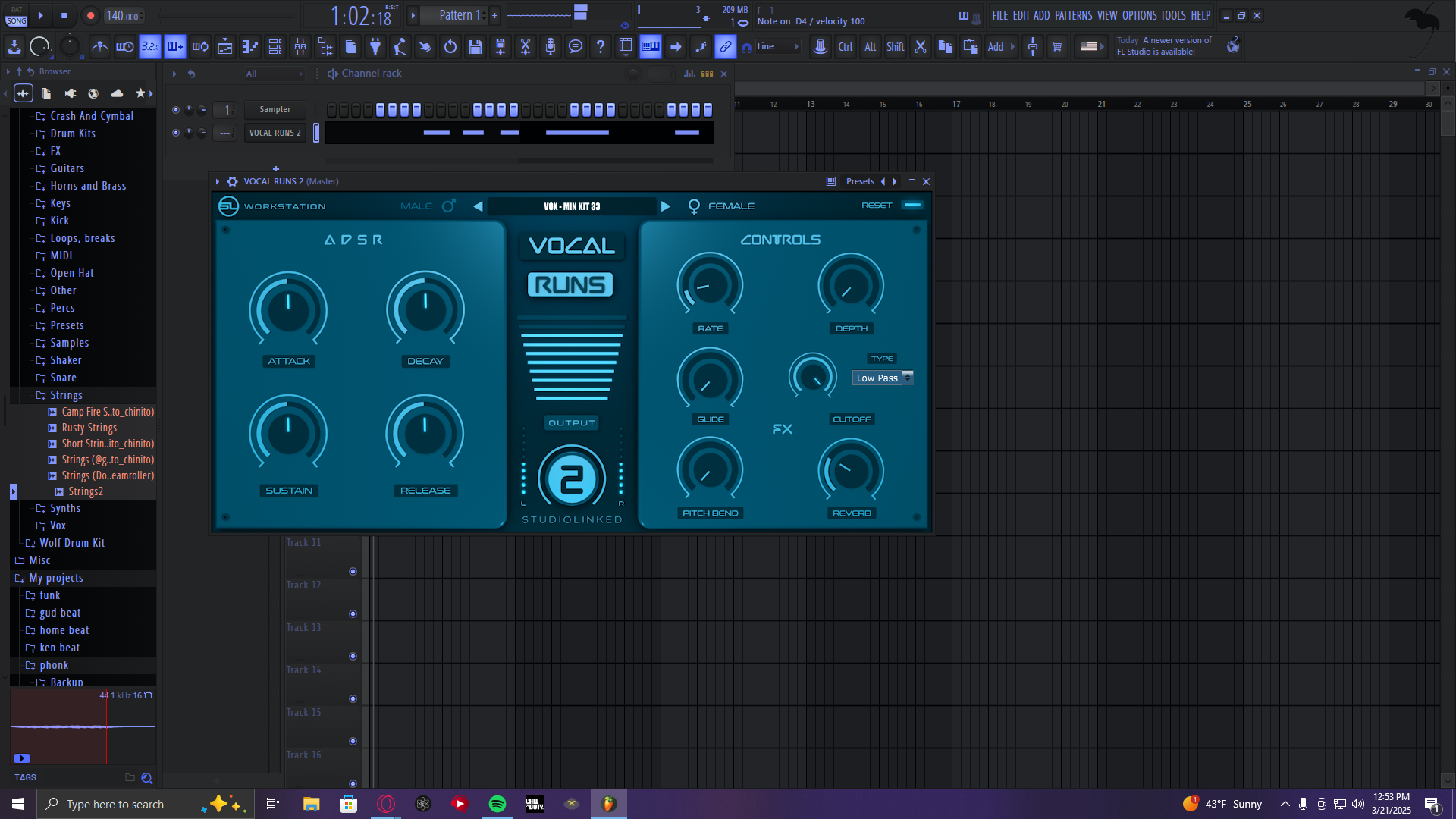1456x819 pixels.
Task: Expand the Synths folder in browser
Action: point(65,508)
